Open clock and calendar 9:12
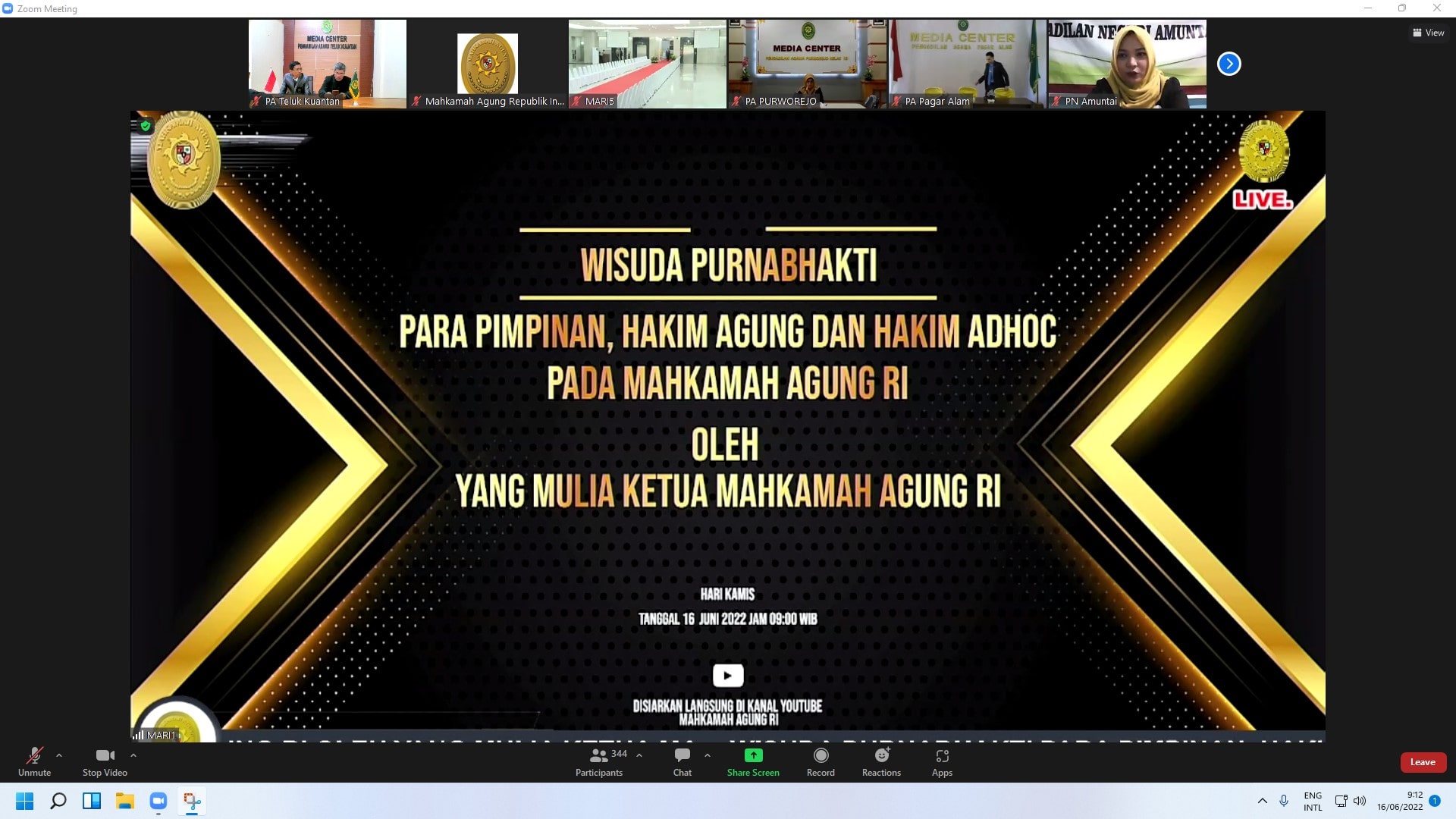 (1400, 801)
